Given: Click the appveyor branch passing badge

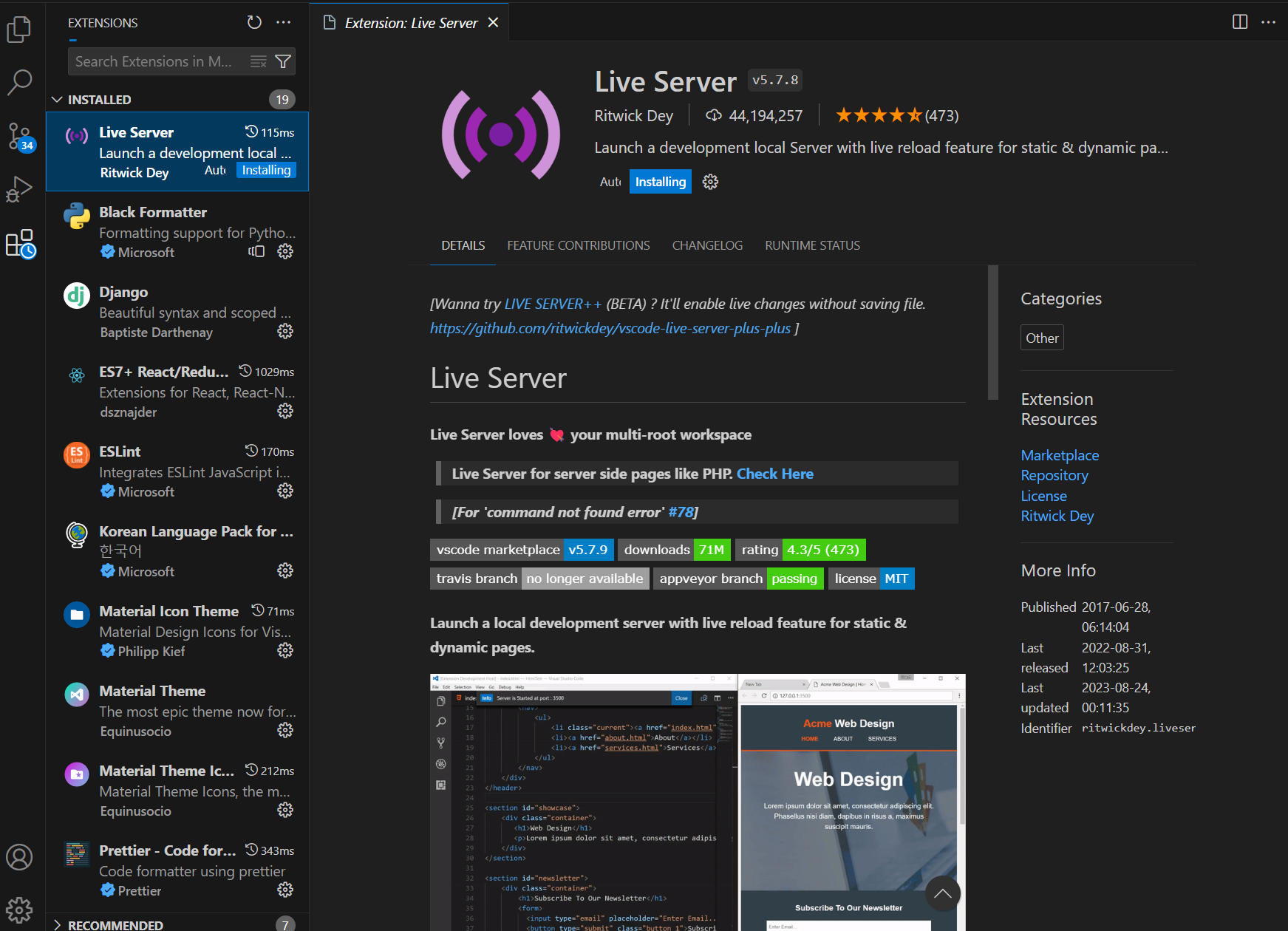Looking at the screenshot, I should [x=738, y=579].
